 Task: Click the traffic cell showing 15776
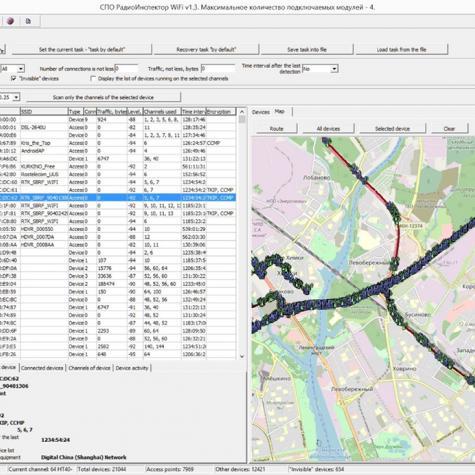112,268
